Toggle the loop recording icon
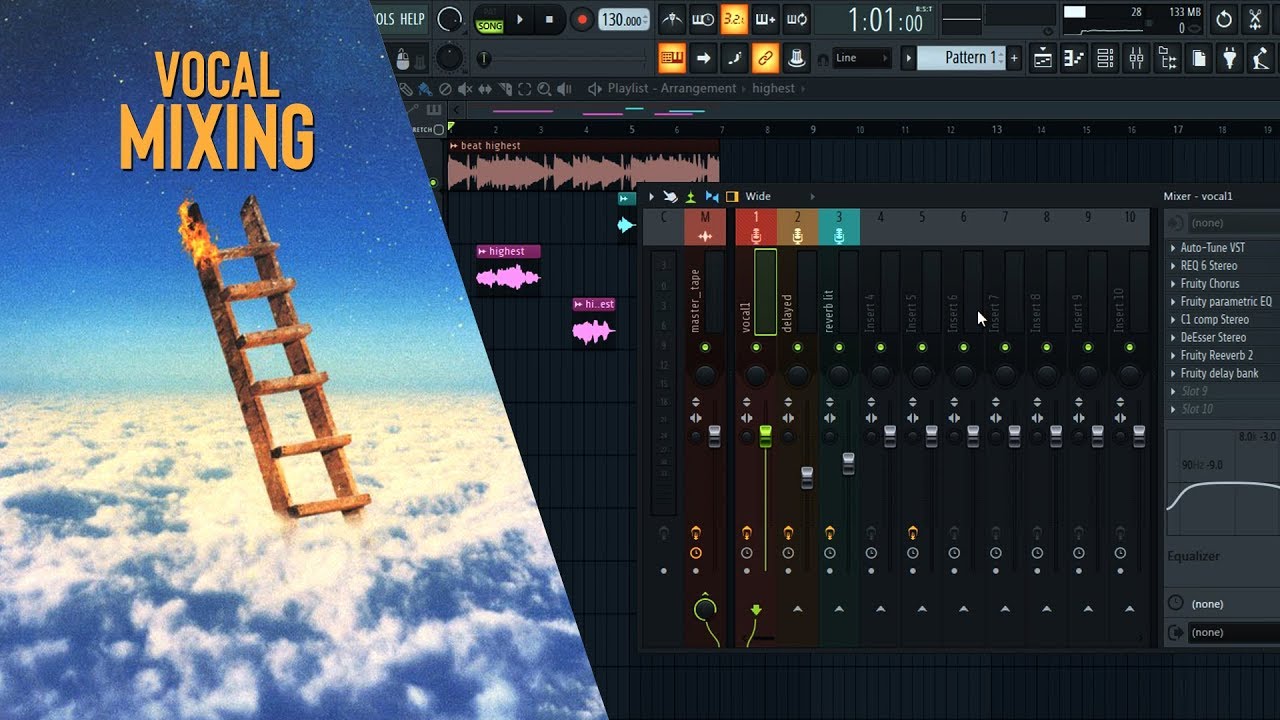 click(796, 19)
